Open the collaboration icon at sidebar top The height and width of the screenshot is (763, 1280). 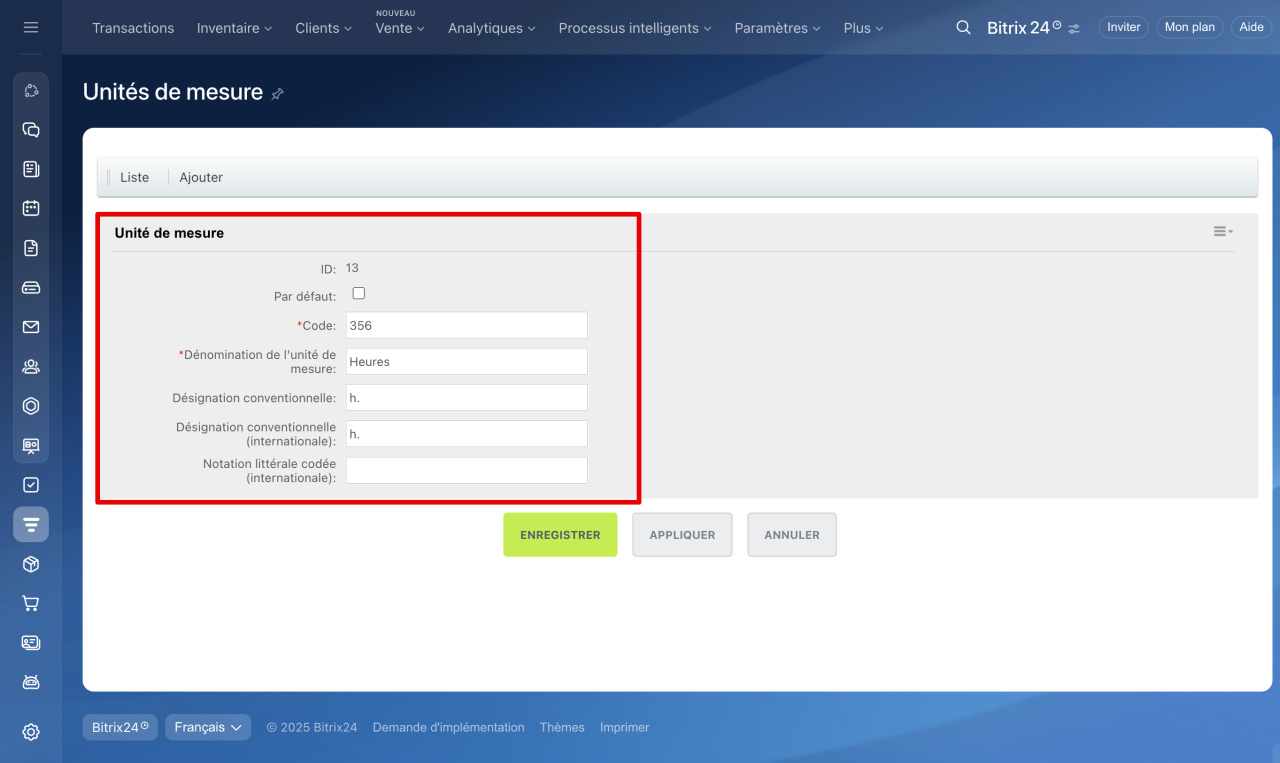[31, 91]
